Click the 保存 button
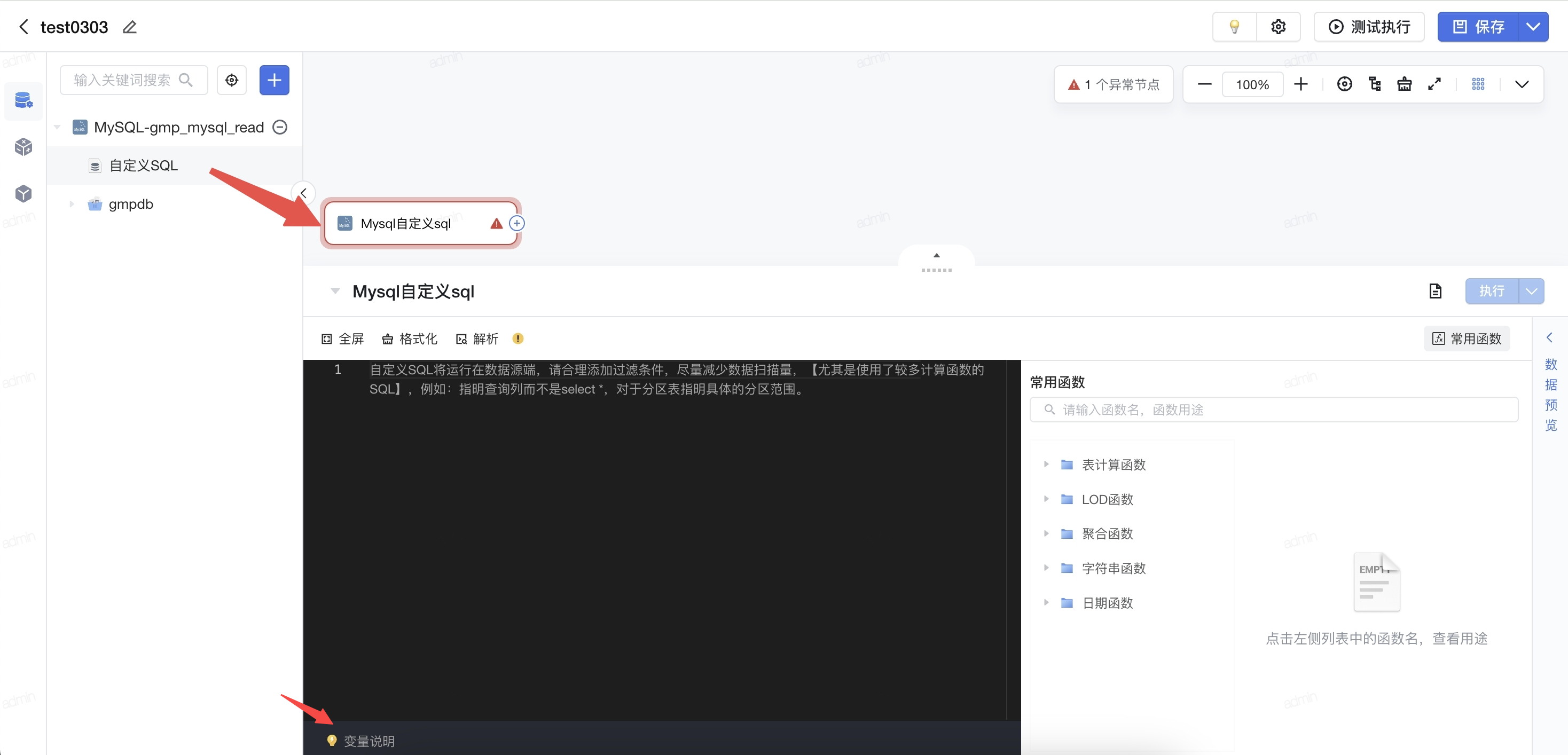 pyautogui.click(x=1477, y=27)
